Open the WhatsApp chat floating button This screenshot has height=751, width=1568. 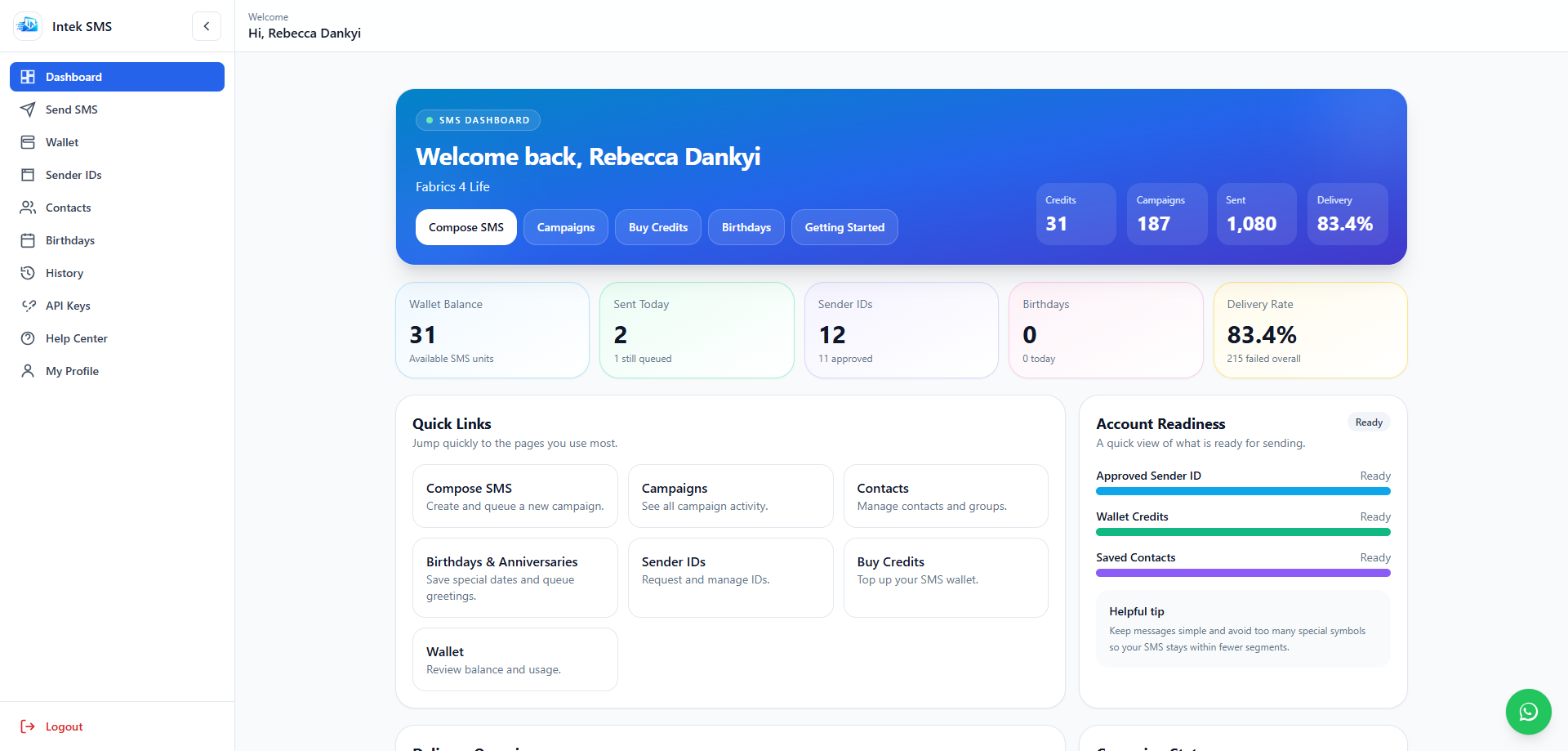pyautogui.click(x=1528, y=712)
